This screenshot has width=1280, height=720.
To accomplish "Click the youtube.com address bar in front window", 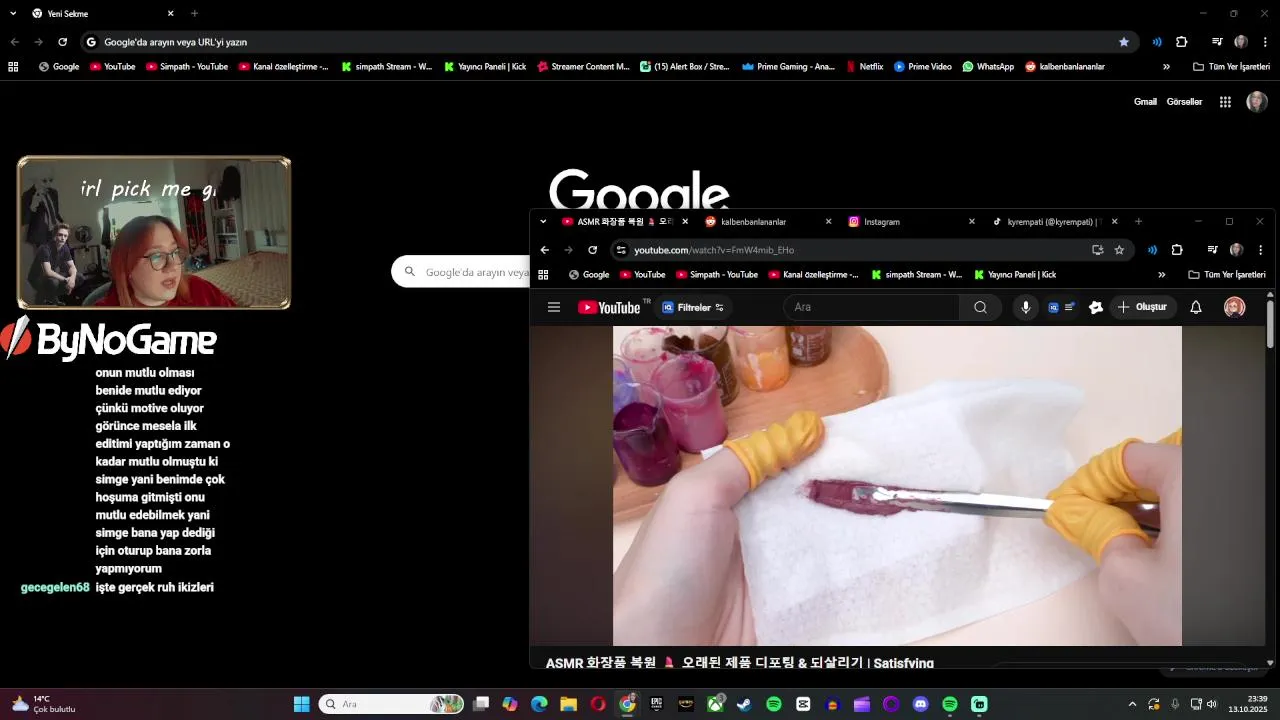I will coord(858,250).
